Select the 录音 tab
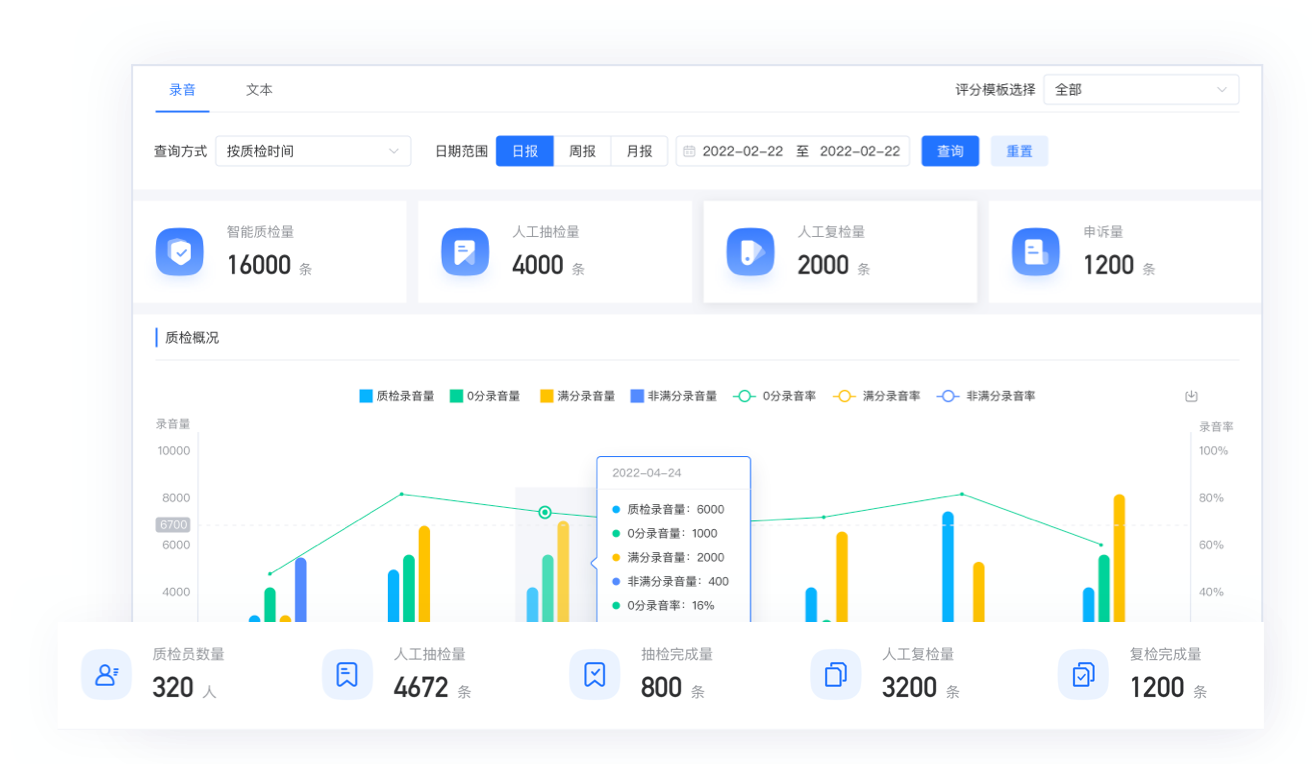Viewport: 1312px width, 764px height. tap(182, 90)
